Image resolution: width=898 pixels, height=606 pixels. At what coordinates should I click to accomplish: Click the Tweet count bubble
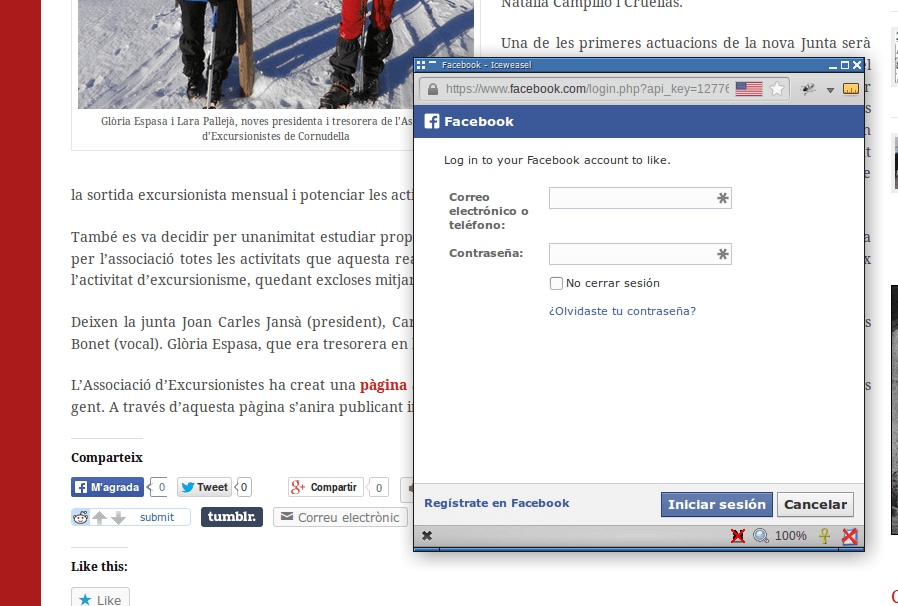click(244, 487)
